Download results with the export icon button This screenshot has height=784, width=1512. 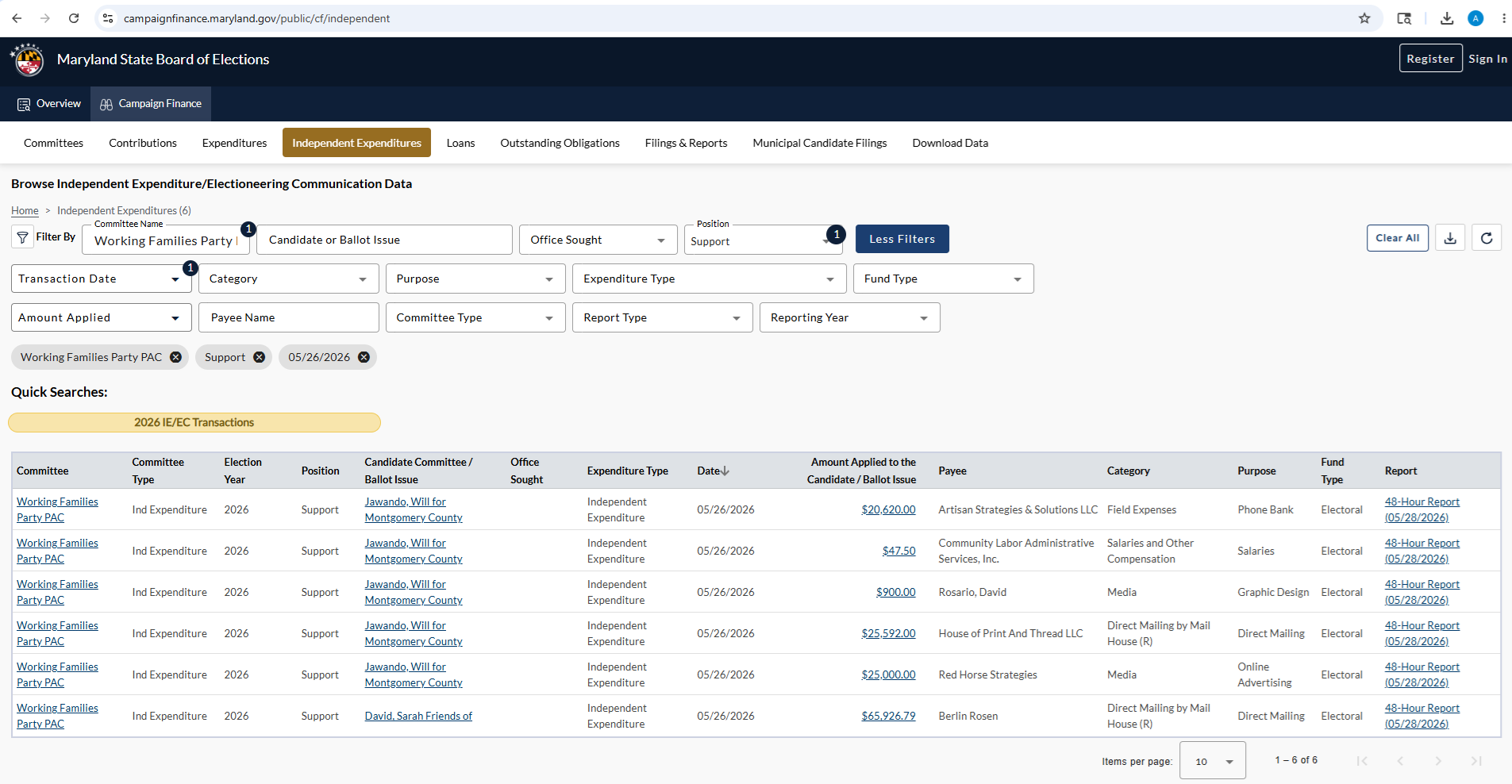click(1450, 238)
